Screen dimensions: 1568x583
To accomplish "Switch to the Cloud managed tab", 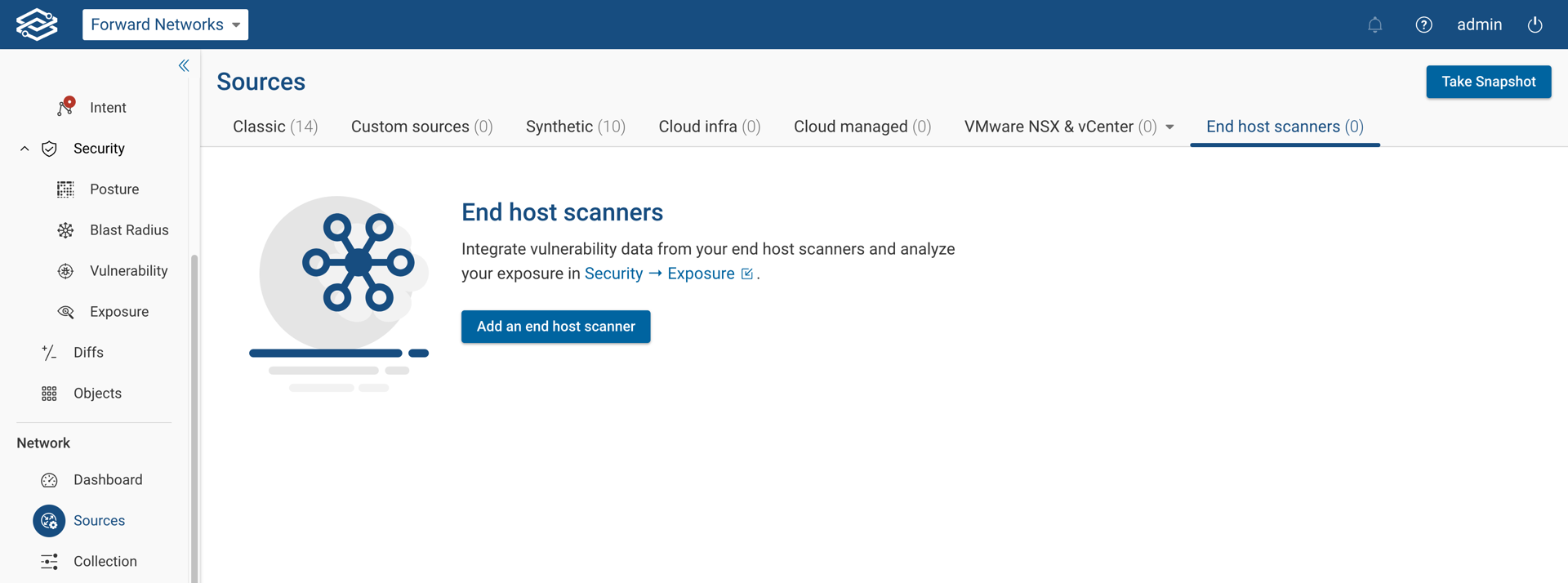I will coord(862,127).
